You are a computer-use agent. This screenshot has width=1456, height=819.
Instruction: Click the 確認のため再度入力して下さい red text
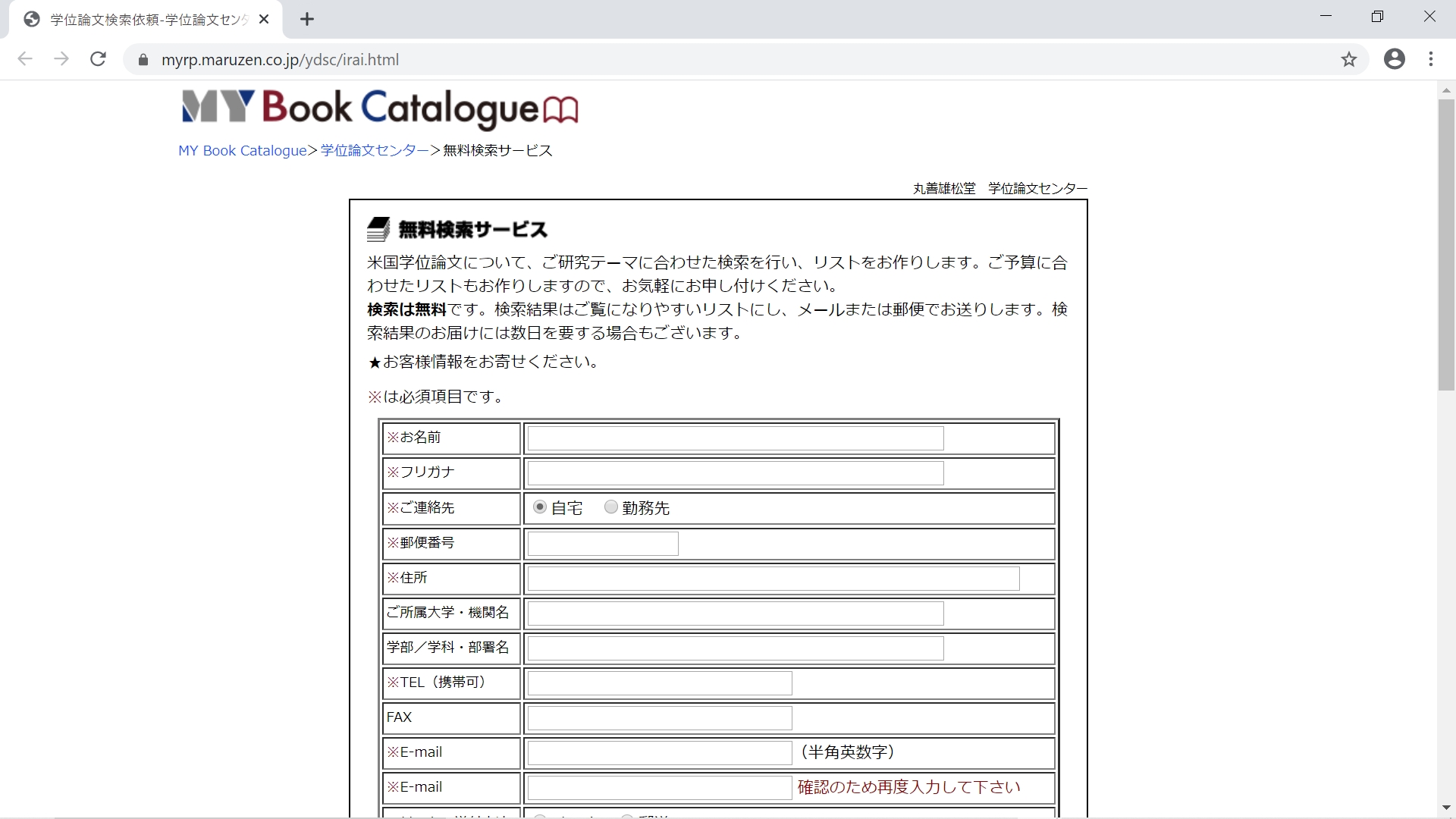(x=908, y=787)
